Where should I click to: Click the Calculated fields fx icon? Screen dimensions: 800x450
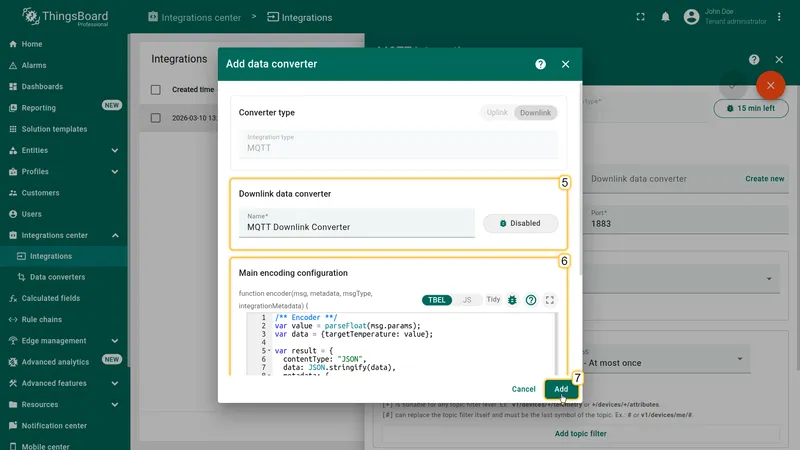(13, 298)
